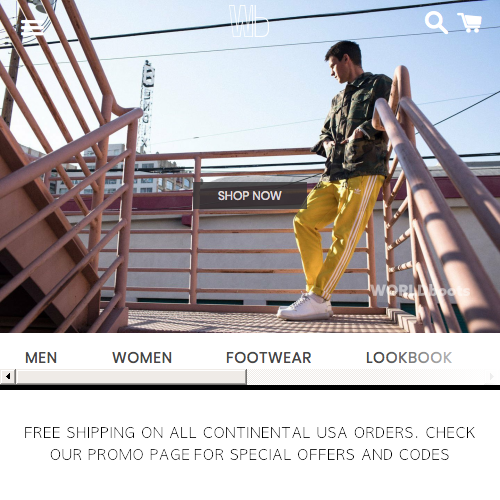The width and height of the screenshot is (500, 500).
Task: Click the empty scrollbar track on the right
Action: pos(365,377)
